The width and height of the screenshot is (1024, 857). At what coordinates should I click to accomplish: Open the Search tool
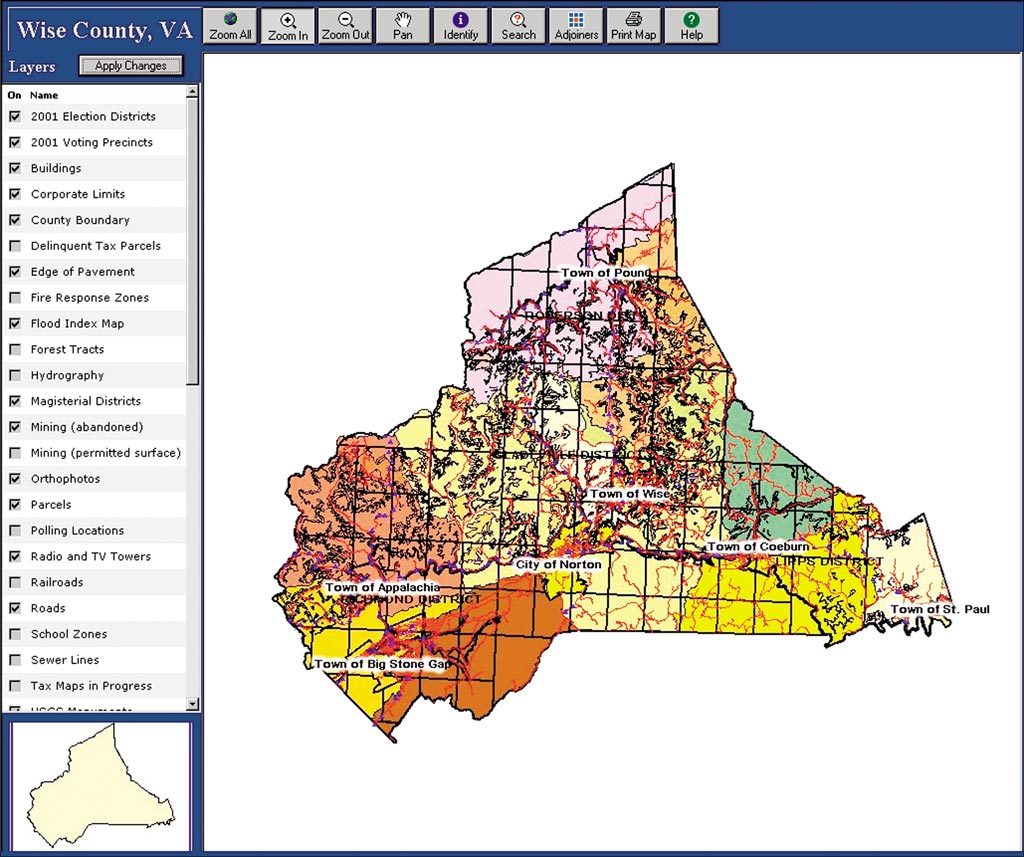[518, 27]
